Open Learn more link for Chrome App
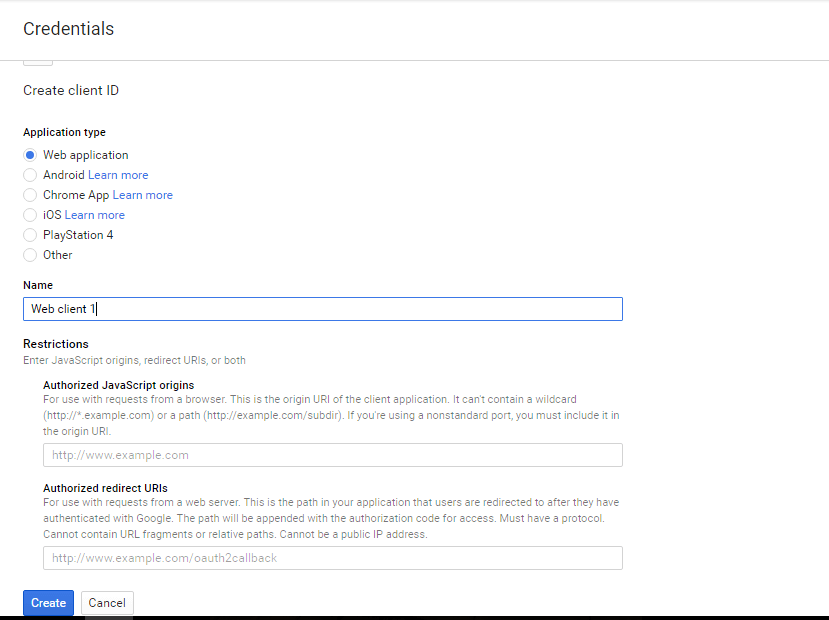 click(143, 195)
